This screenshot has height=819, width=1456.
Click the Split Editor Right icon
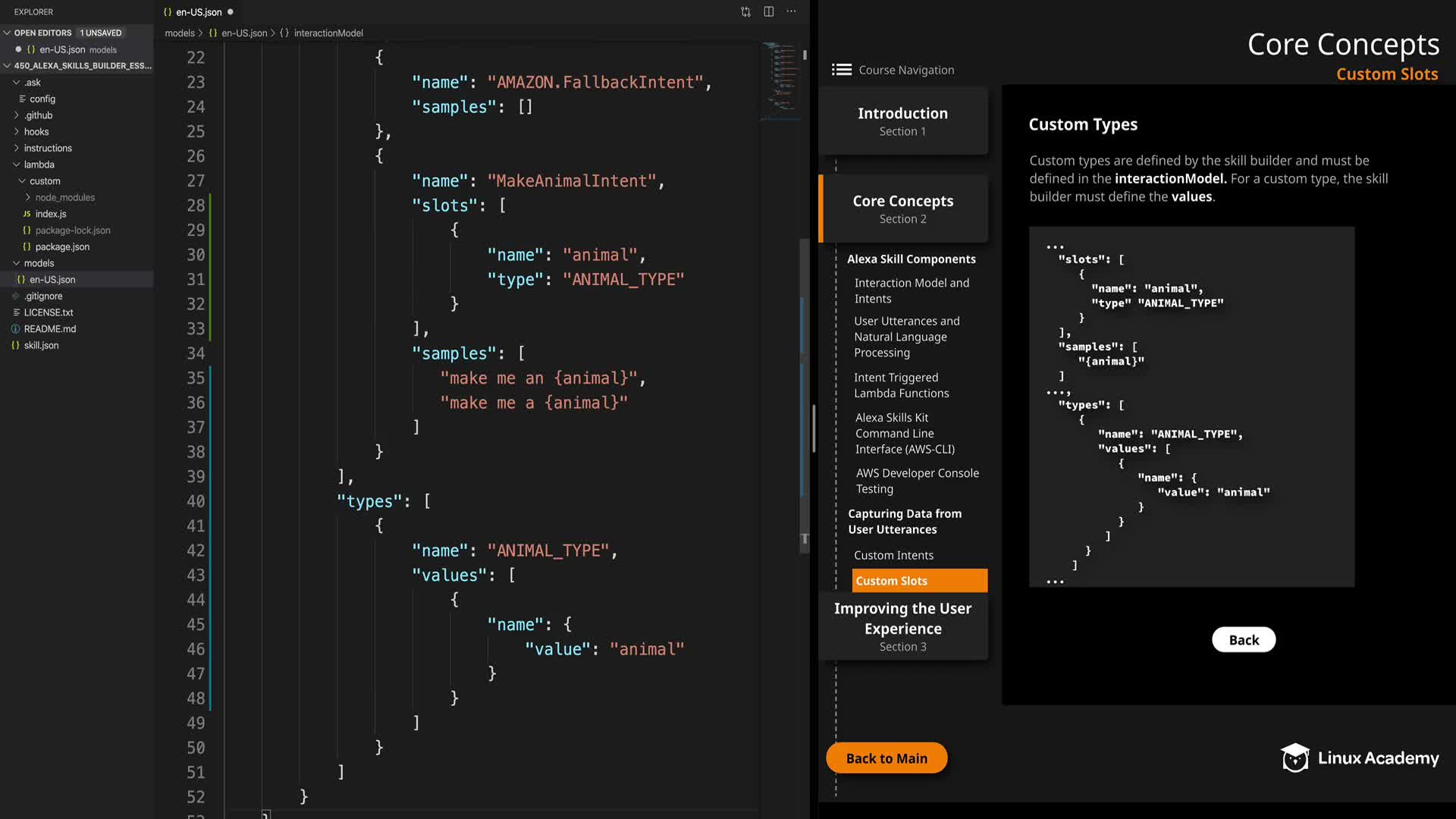[768, 11]
